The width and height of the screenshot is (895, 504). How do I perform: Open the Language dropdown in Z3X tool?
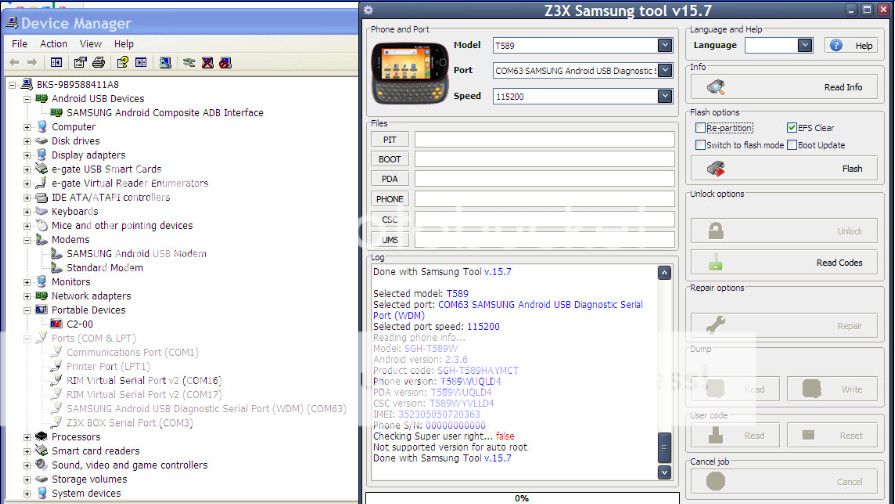[x=805, y=45]
